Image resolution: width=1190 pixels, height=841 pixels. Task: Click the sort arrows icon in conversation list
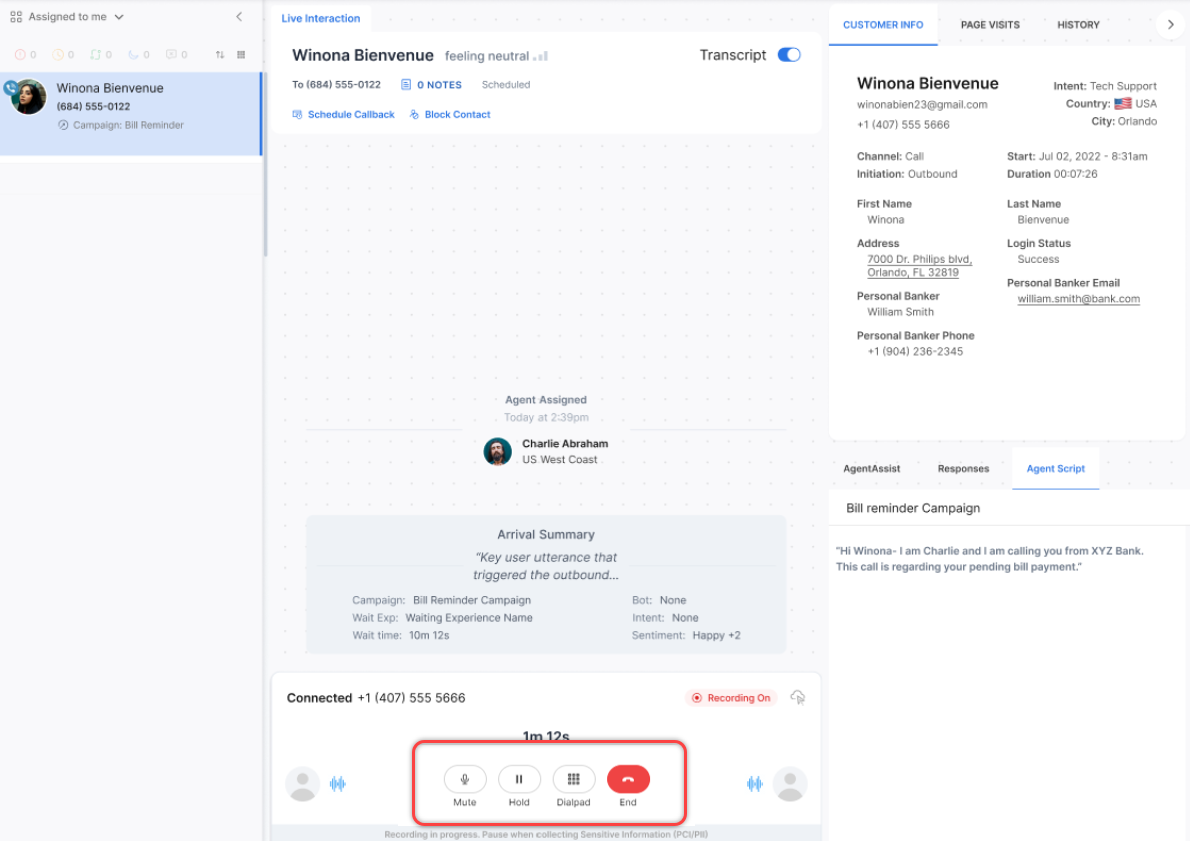(x=220, y=55)
